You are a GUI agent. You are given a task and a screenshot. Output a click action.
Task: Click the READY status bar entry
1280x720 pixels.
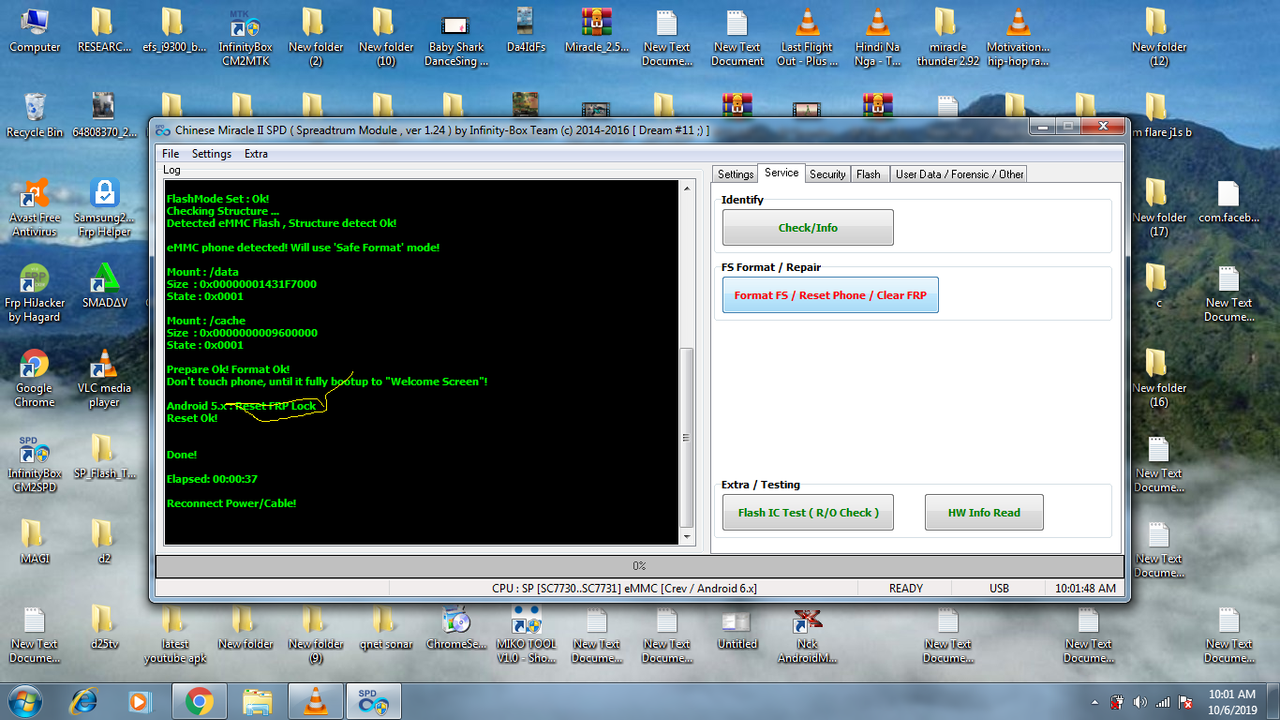(x=906, y=589)
